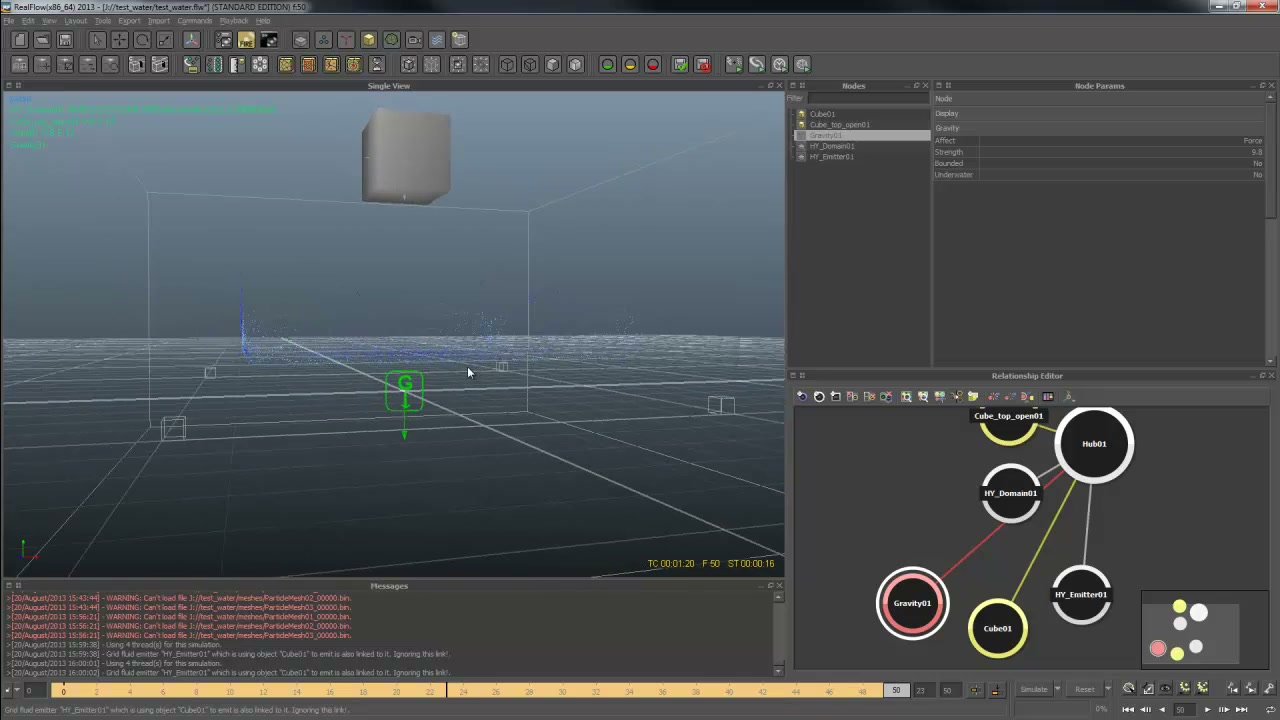Click the Reset button
1280x720 pixels.
point(1084,689)
